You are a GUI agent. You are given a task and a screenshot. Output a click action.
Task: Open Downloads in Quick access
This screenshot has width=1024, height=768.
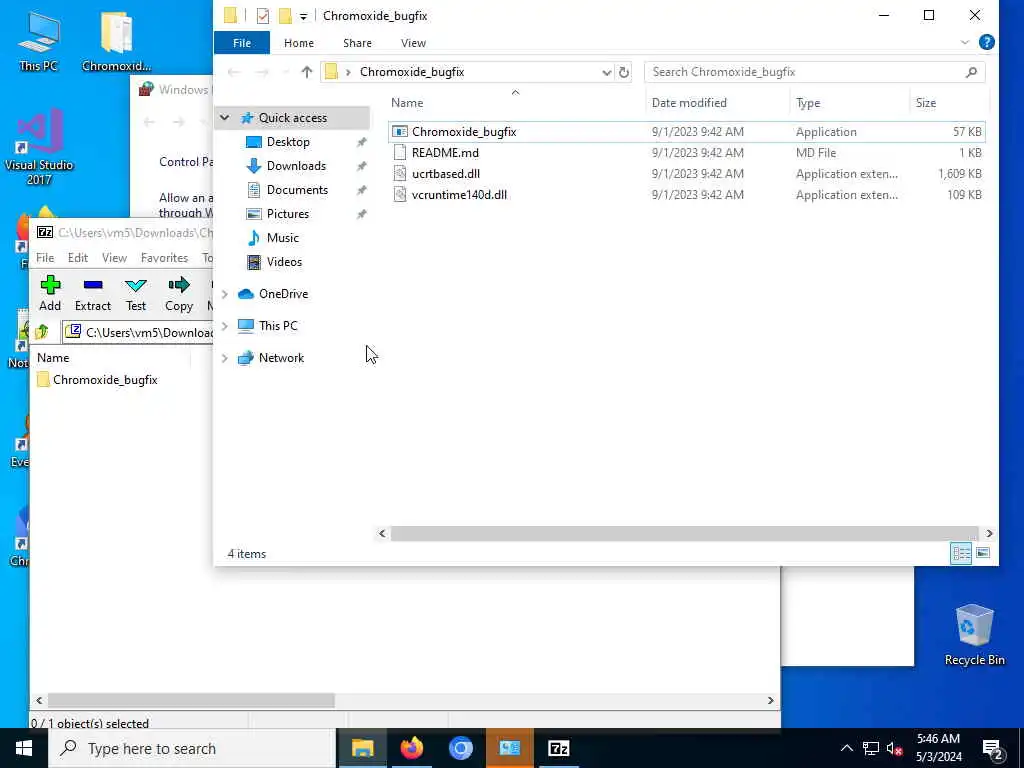click(296, 166)
